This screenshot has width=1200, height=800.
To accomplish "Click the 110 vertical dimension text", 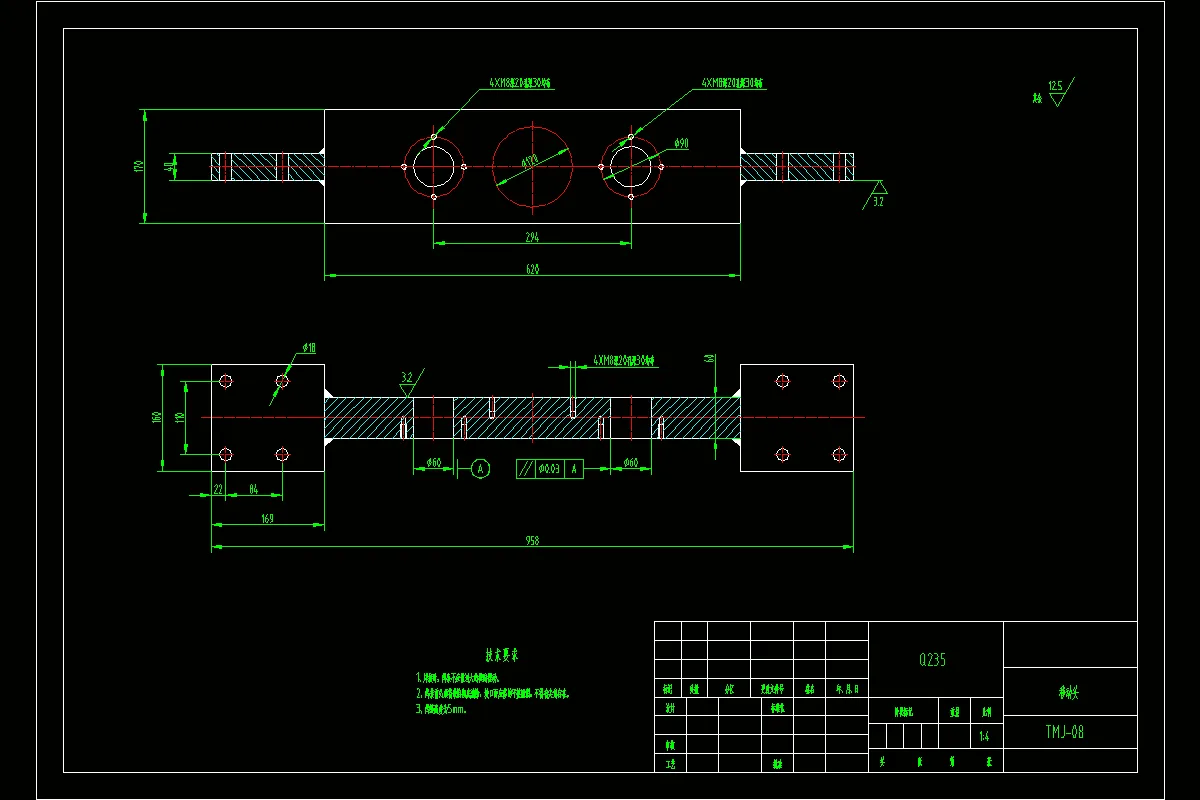I will point(180,417).
